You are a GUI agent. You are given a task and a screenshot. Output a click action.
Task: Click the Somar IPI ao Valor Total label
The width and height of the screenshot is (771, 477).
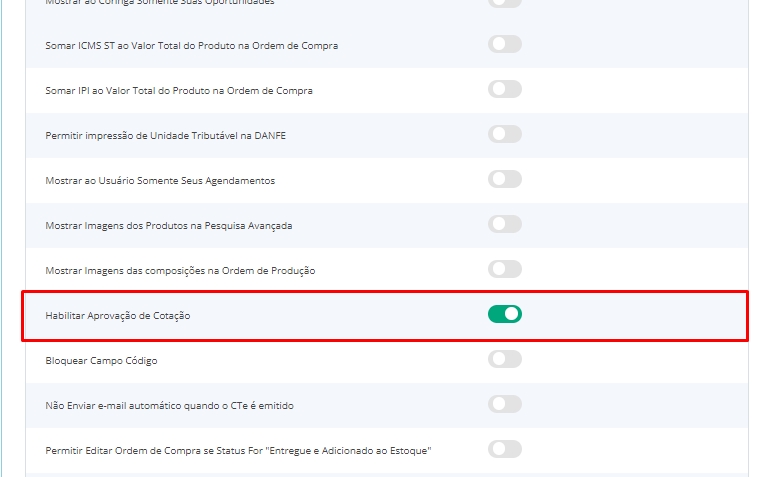(179, 91)
